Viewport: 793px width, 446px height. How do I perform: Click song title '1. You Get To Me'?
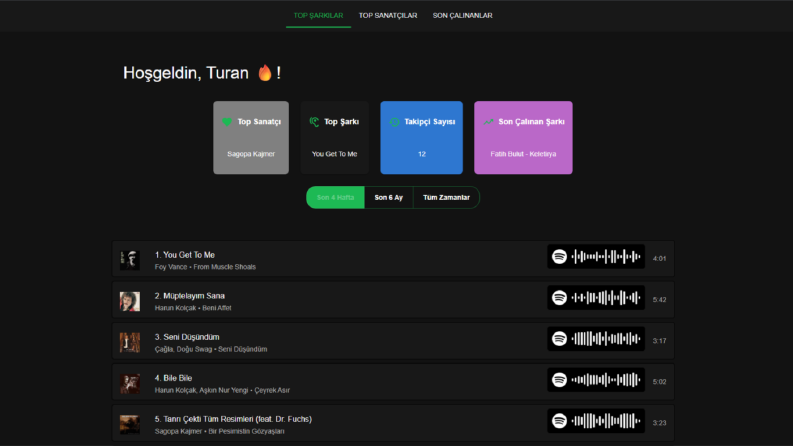pos(185,255)
